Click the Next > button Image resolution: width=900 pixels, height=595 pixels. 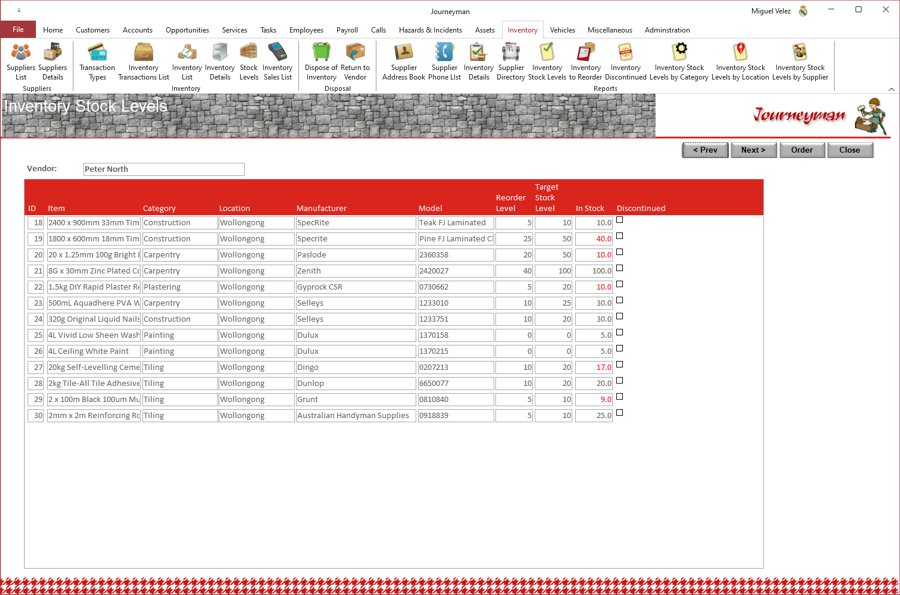click(753, 150)
